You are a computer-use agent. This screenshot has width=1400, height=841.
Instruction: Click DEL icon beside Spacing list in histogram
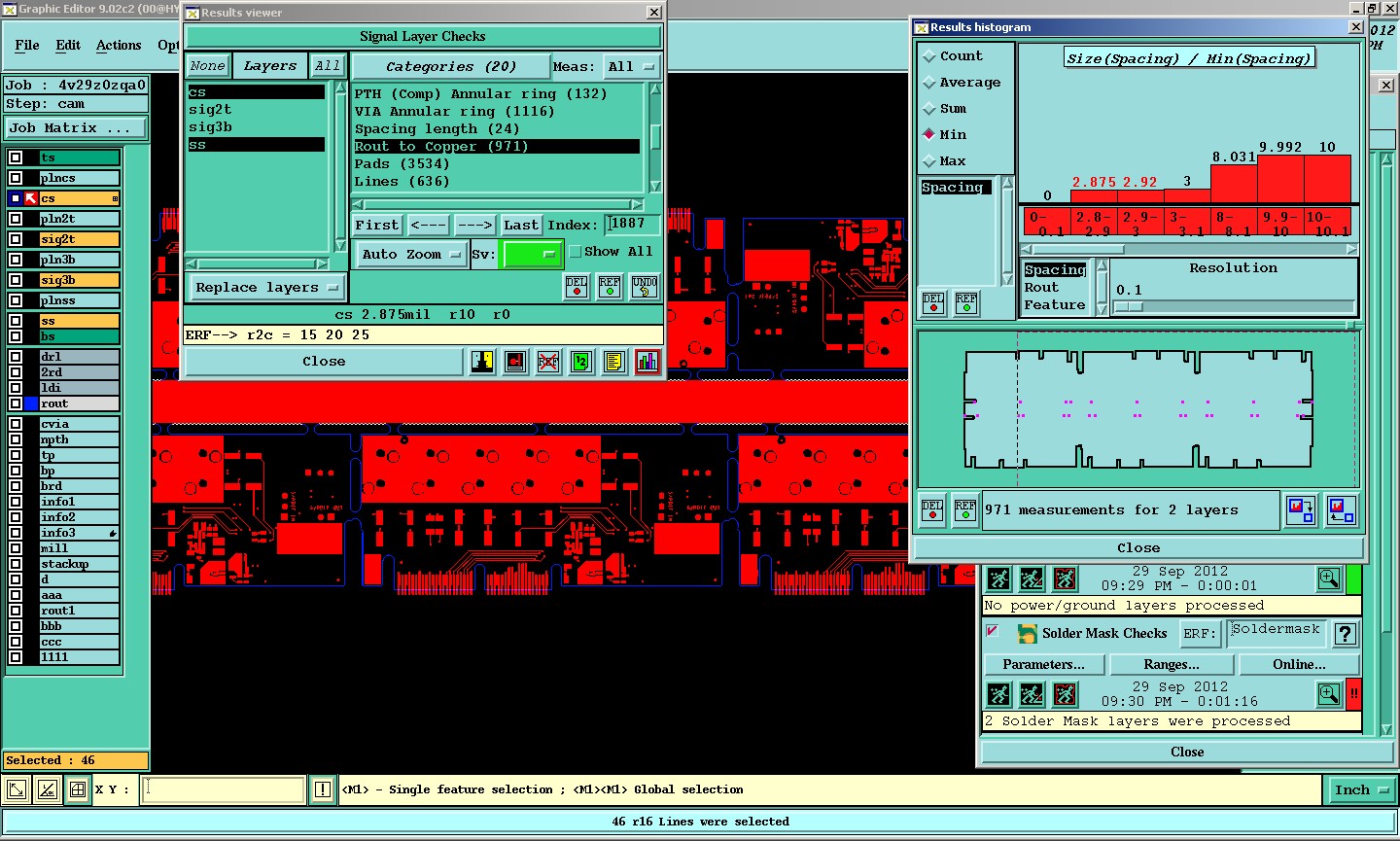(933, 303)
